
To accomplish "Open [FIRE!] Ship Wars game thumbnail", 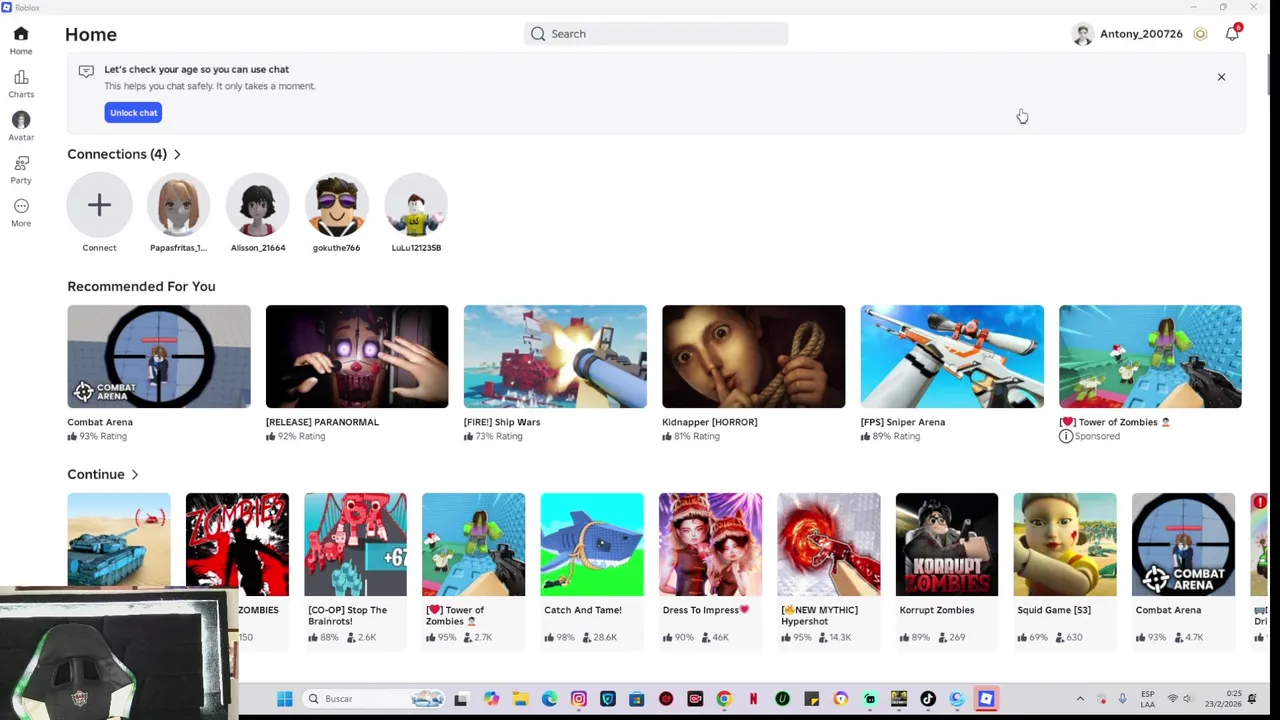I will click(x=555, y=356).
